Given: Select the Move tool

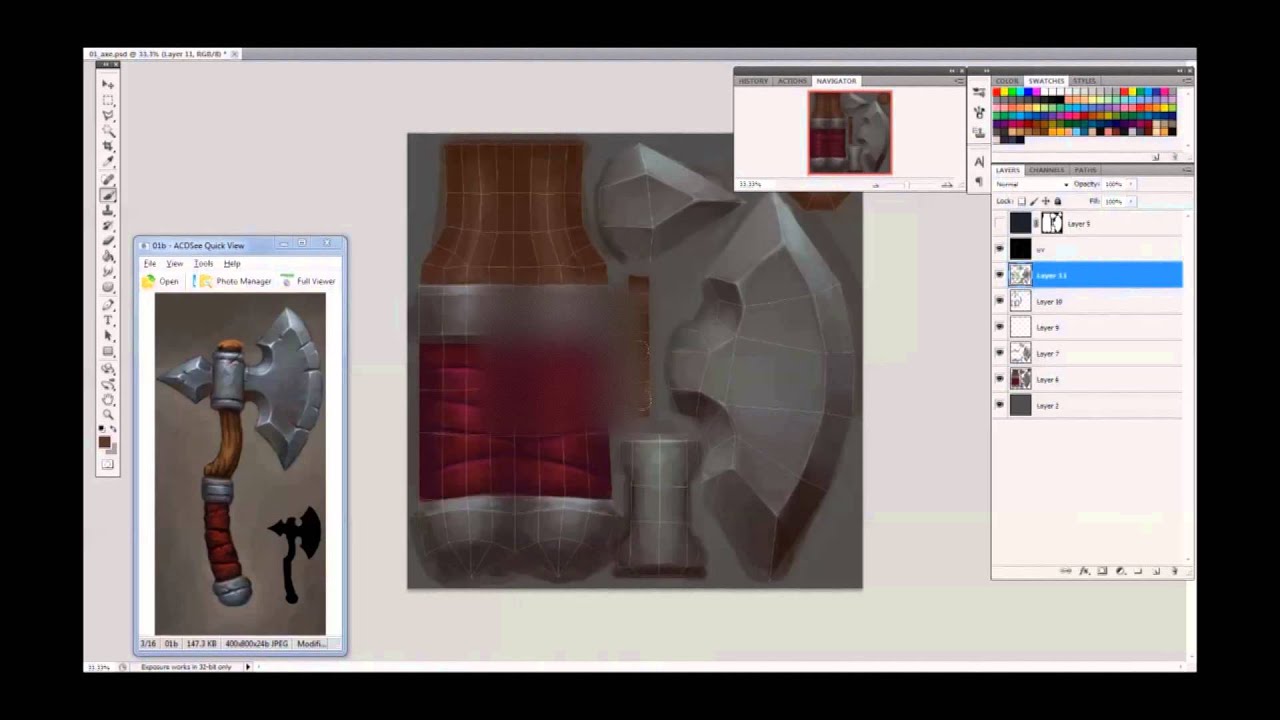Looking at the screenshot, I should 108,85.
